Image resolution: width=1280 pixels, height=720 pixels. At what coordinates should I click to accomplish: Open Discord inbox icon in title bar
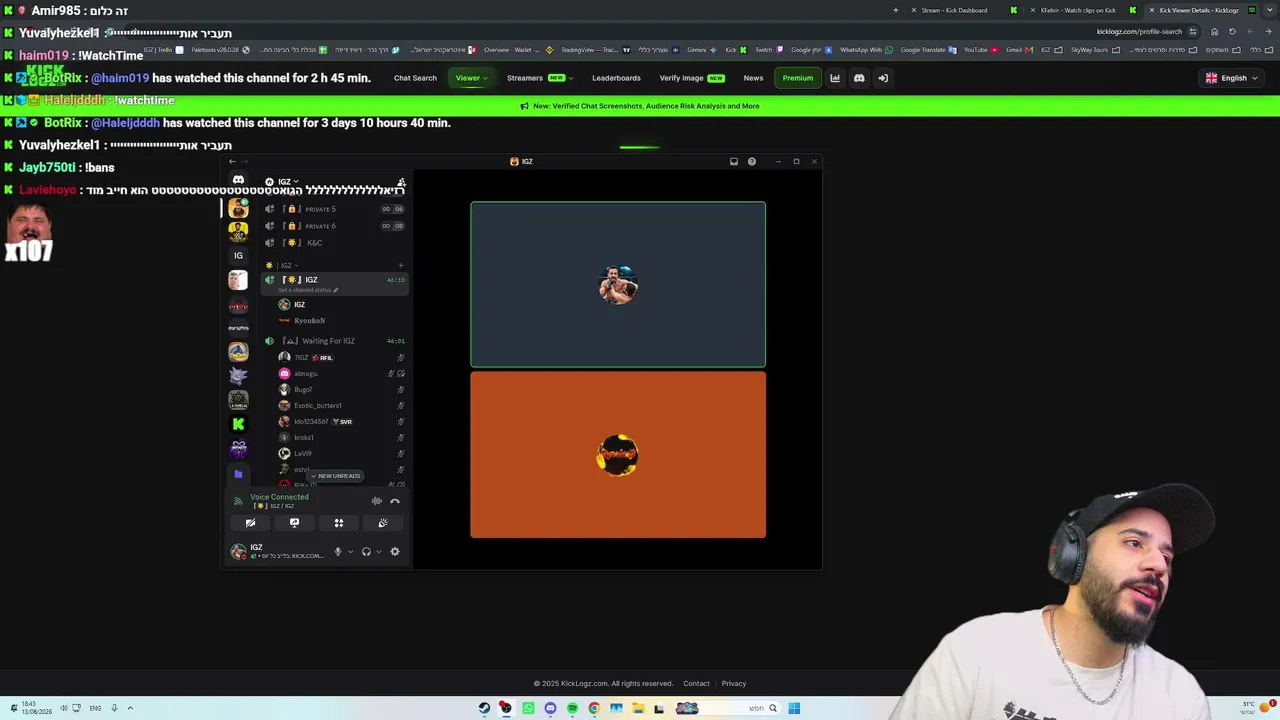(734, 161)
